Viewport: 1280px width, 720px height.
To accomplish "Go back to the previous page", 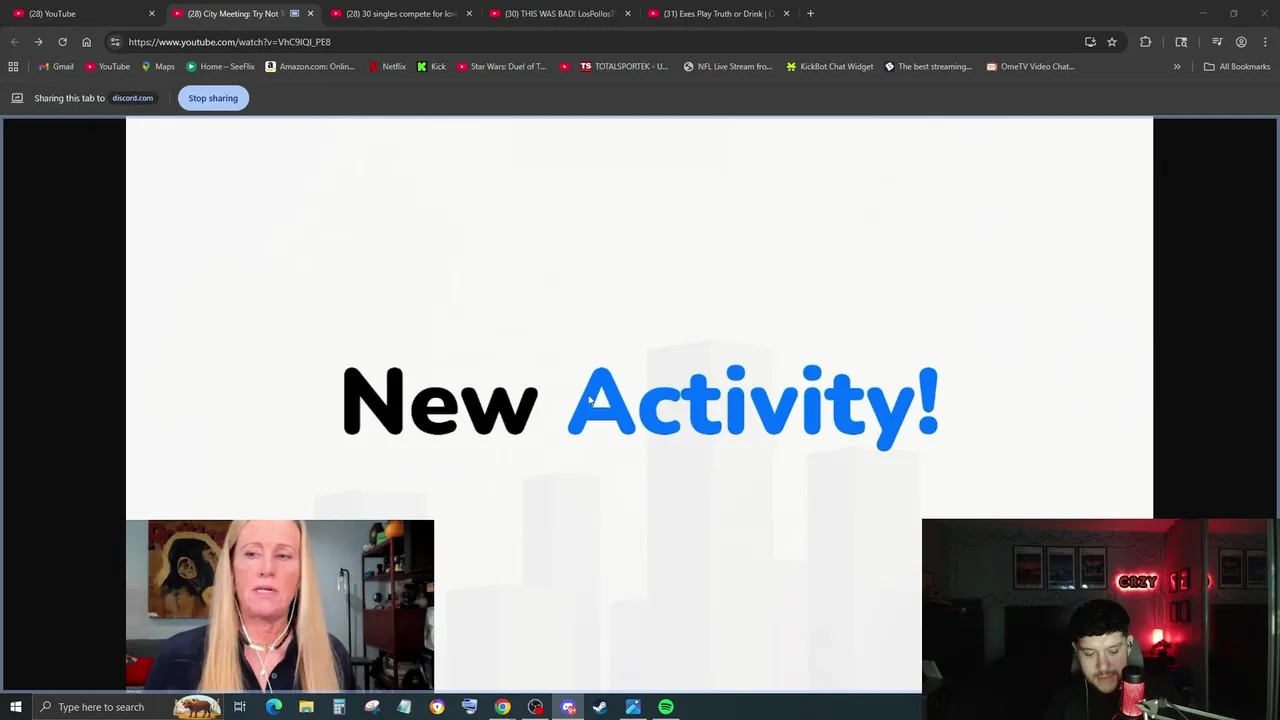I will (x=14, y=42).
